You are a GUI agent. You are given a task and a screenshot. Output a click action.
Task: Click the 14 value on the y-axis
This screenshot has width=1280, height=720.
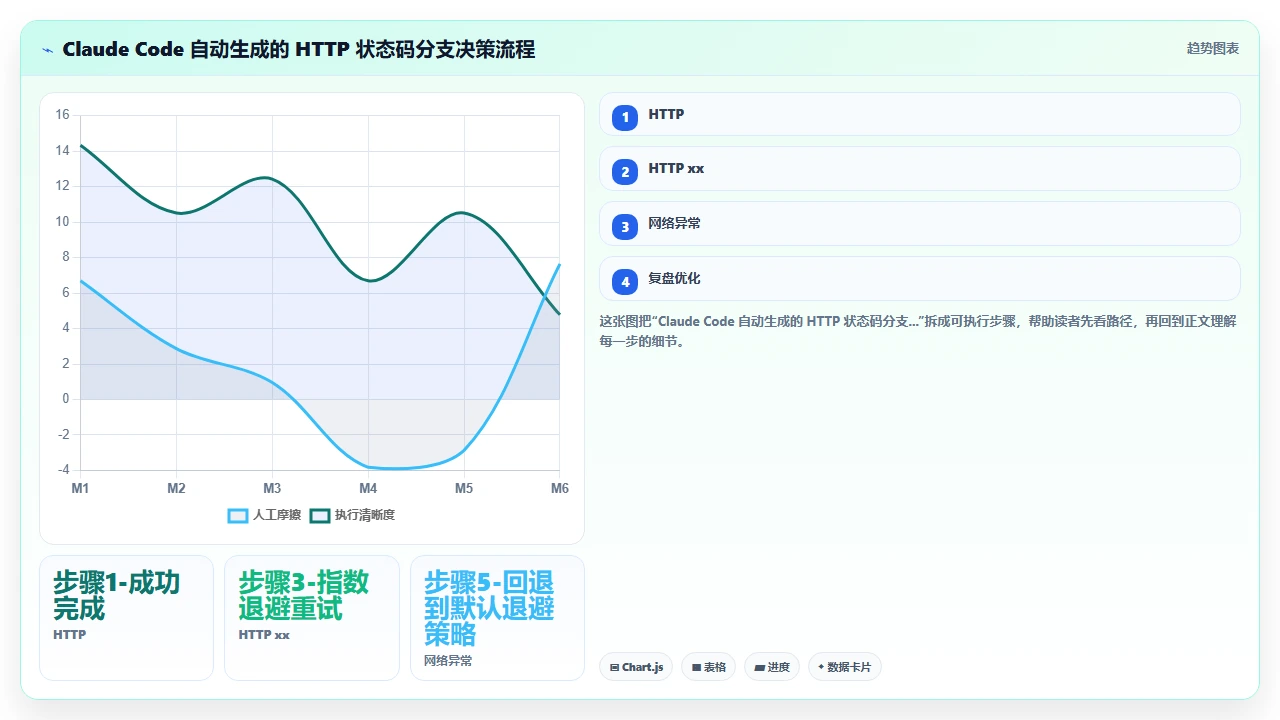tap(62, 151)
